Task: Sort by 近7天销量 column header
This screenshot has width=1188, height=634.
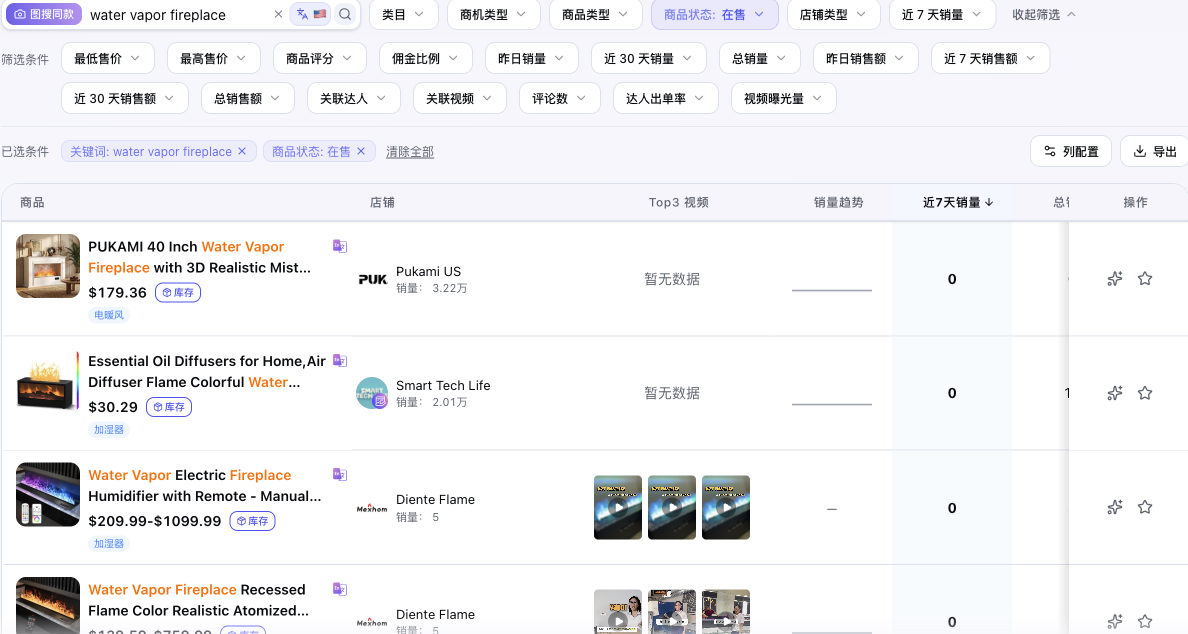Action: (x=958, y=202)
